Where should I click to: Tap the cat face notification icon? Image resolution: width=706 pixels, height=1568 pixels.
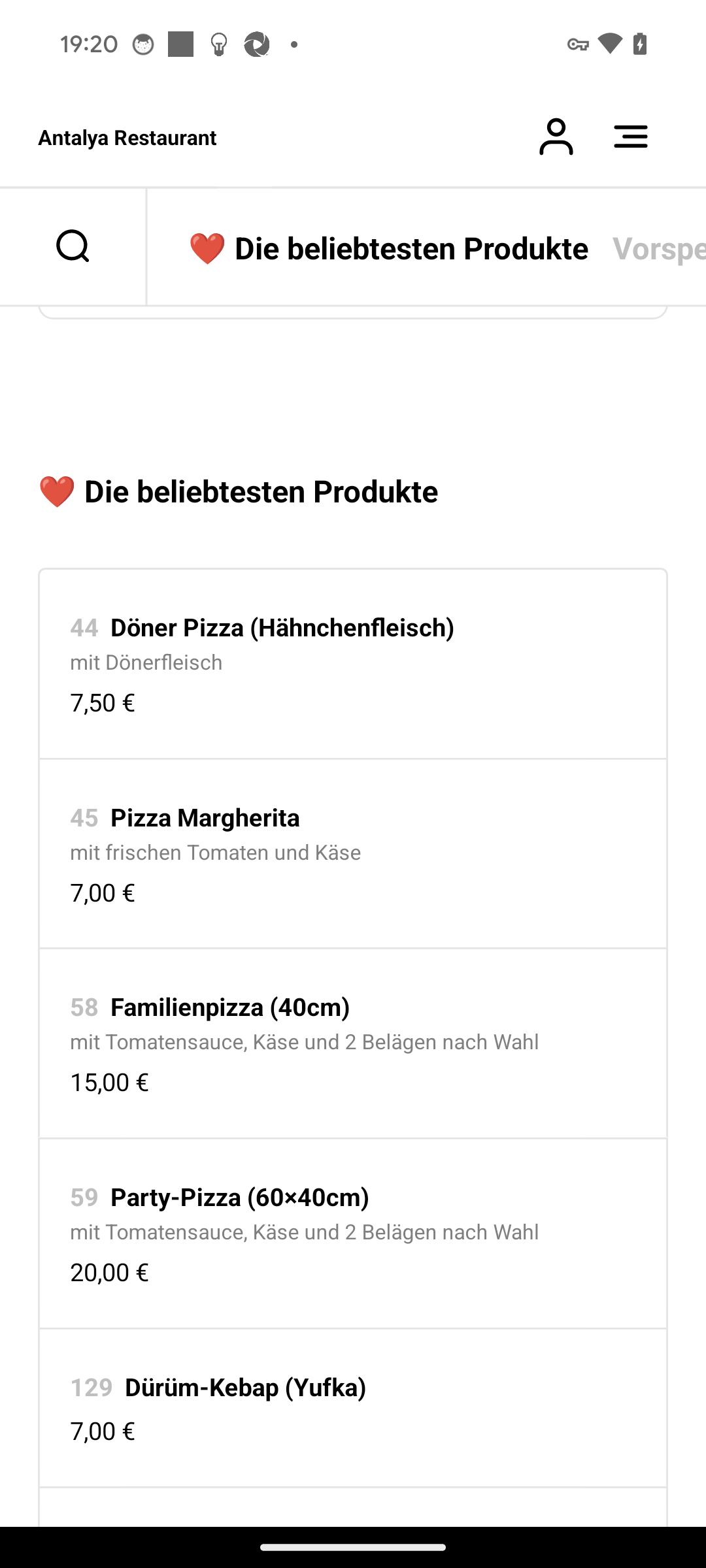pos(143,44)
